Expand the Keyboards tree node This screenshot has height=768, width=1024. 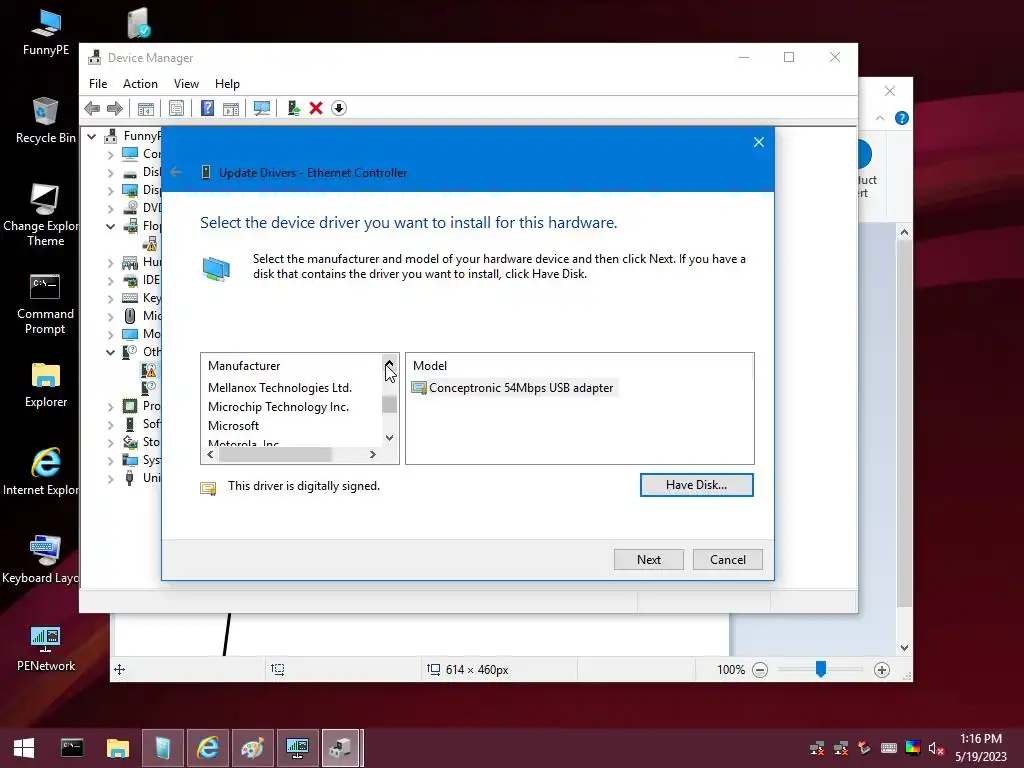[x=110, y=298]
